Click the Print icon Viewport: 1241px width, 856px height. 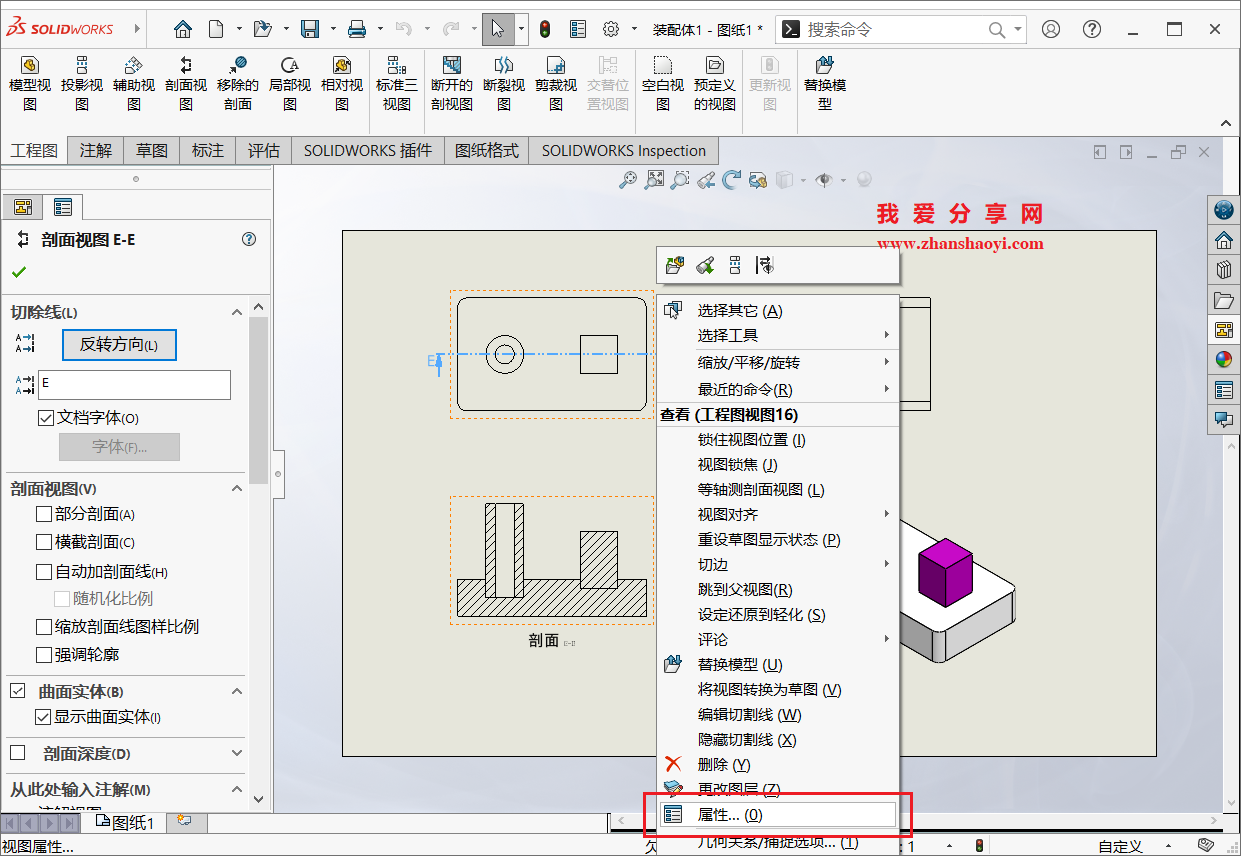click(357, 29)
